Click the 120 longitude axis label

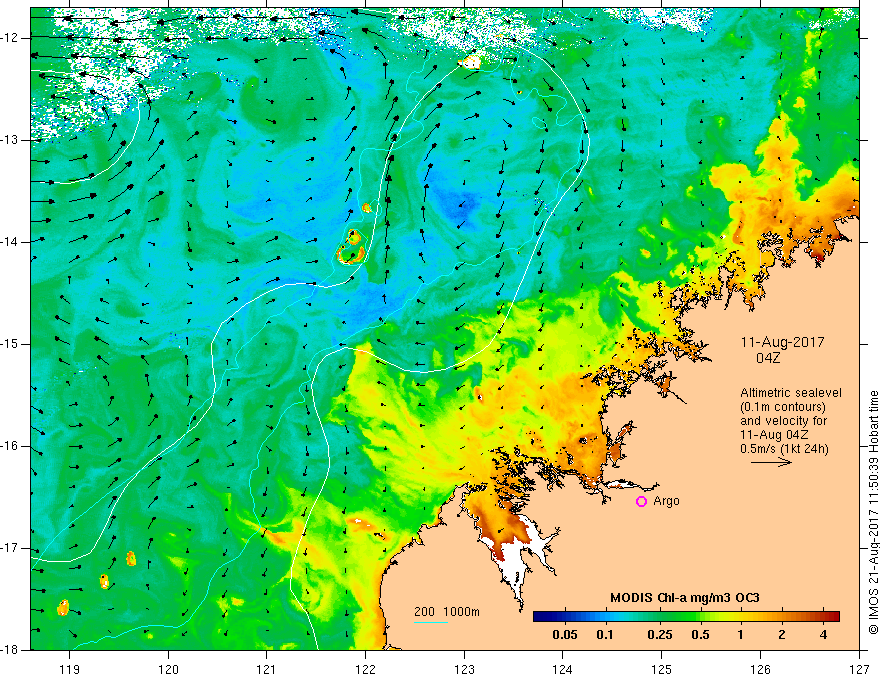tap(168, 669)
